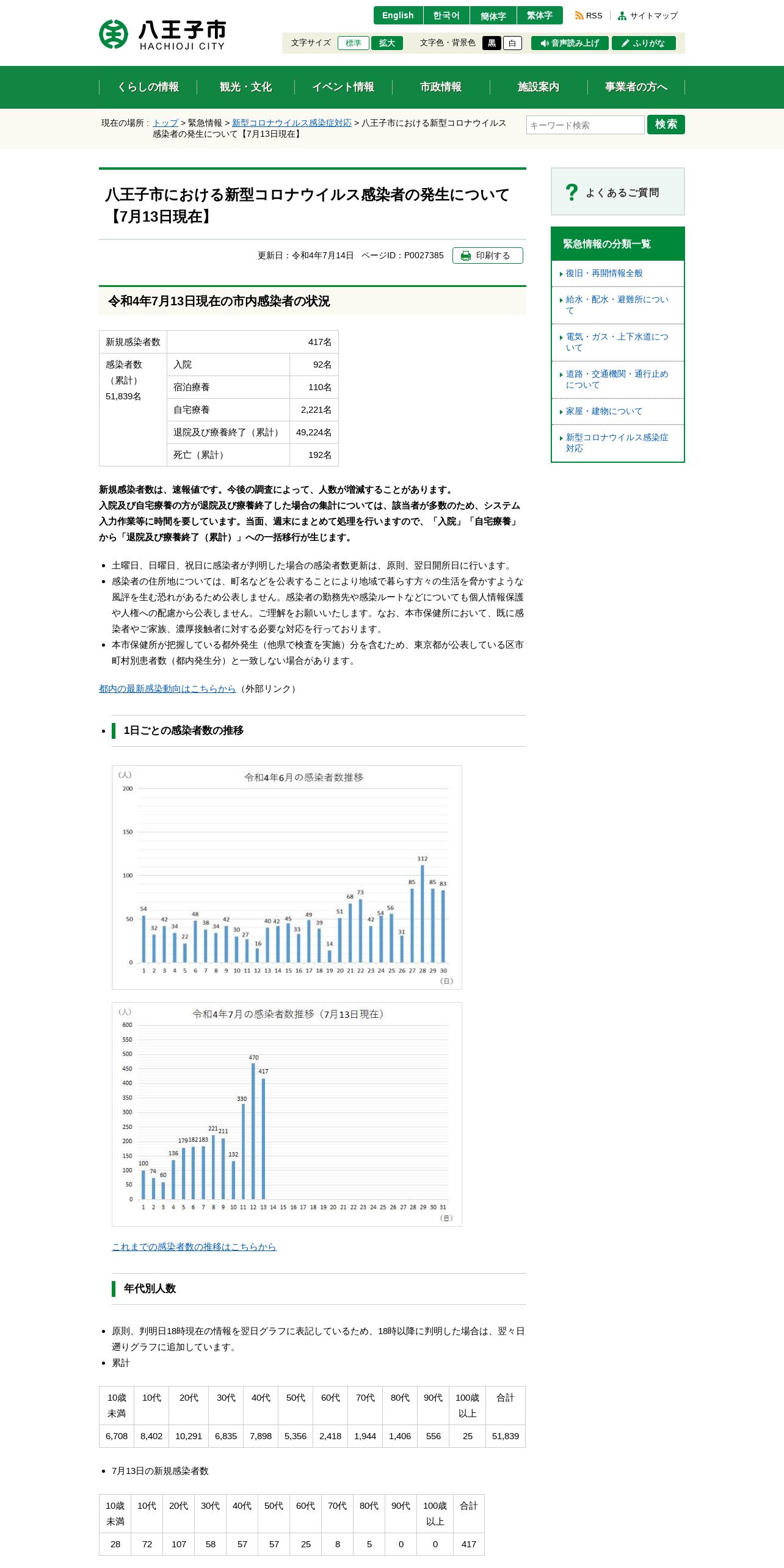
Task: Select the 49,224名 discharged cell
Action: coord(314,432)
